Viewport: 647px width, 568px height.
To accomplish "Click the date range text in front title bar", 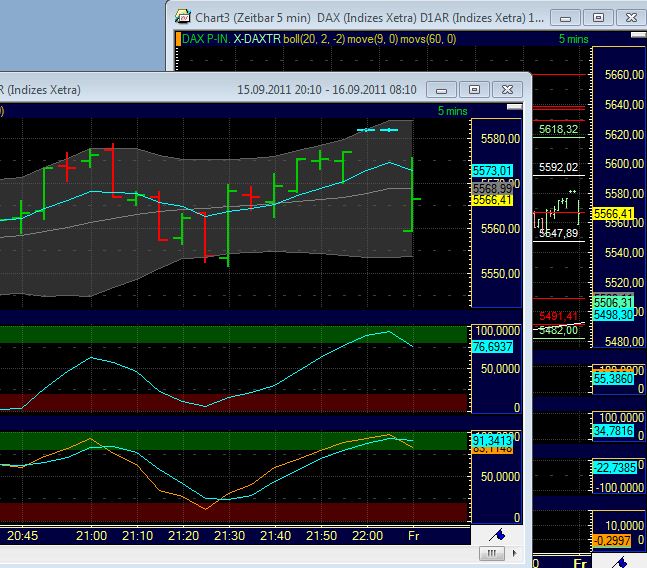I will coord(326,90).
